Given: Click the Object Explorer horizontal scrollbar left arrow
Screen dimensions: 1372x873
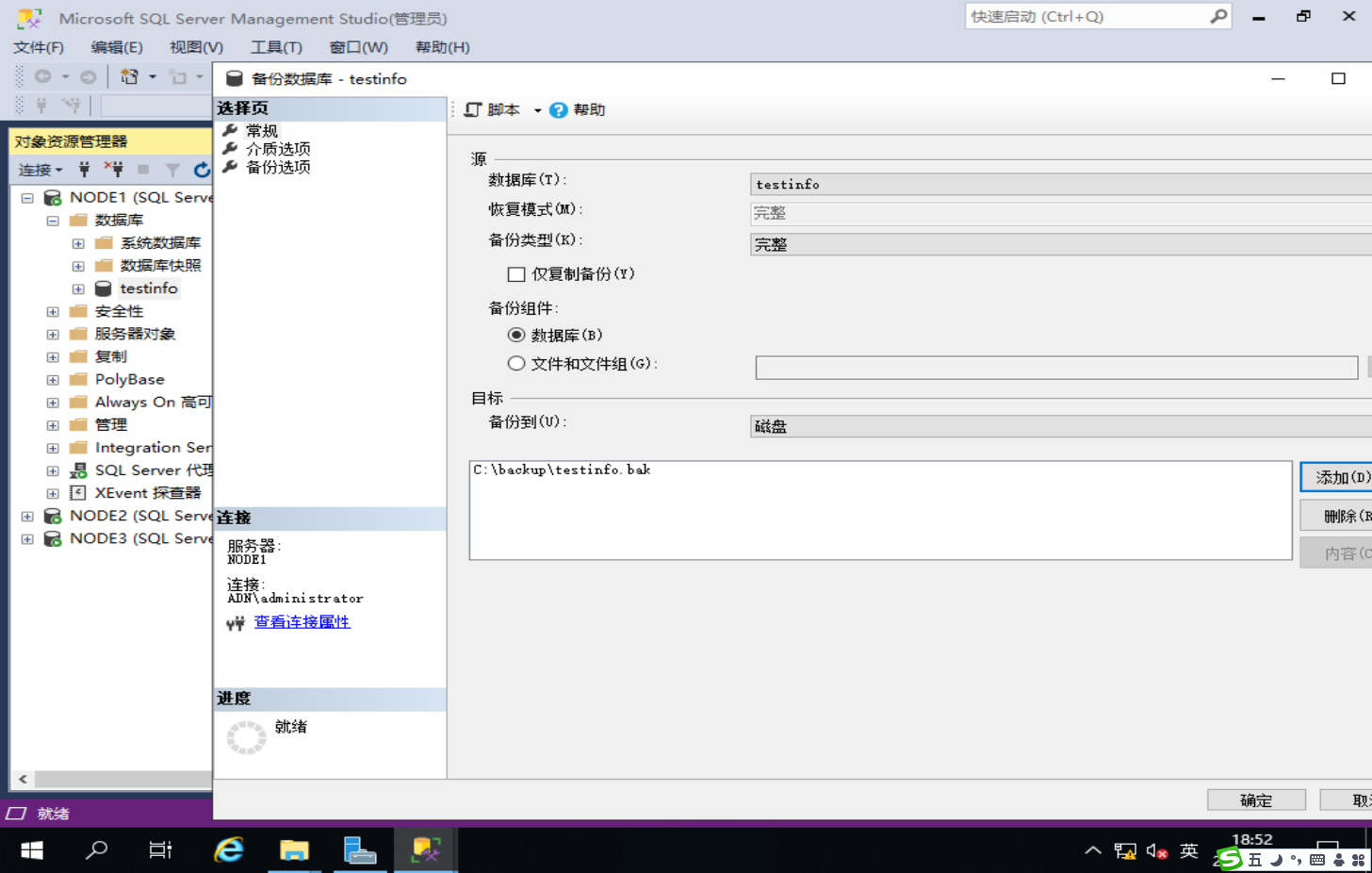Looking at the screenshot, I should point(23,780).
